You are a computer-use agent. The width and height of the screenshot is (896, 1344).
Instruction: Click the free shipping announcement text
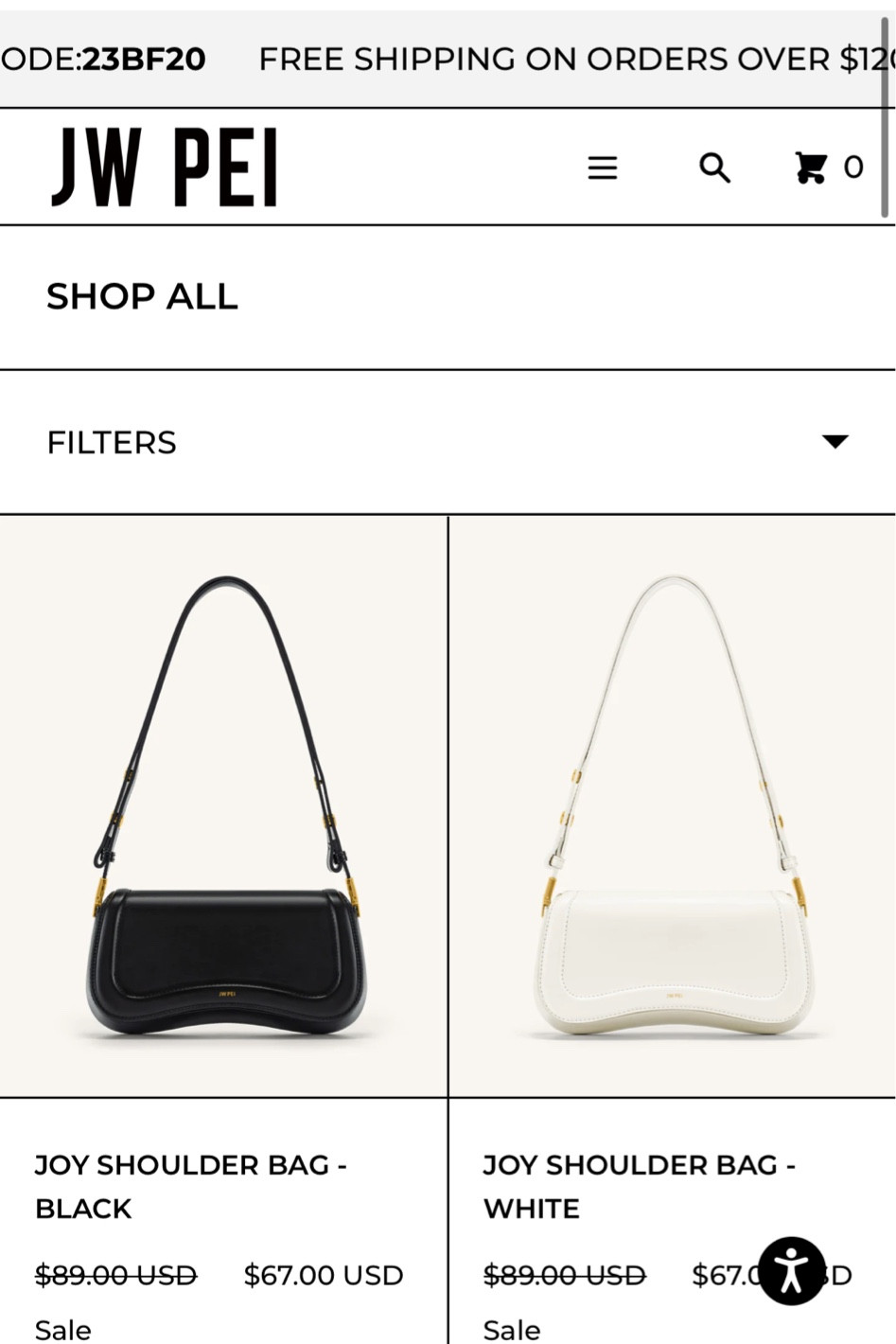tap(568, 60)
